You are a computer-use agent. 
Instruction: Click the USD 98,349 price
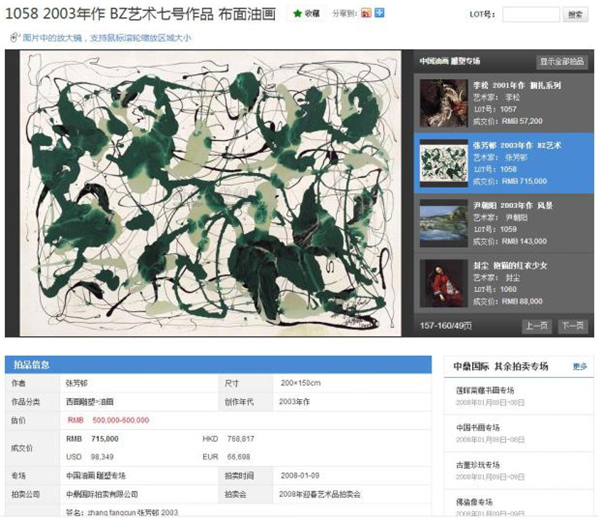[x=90, y=457]
